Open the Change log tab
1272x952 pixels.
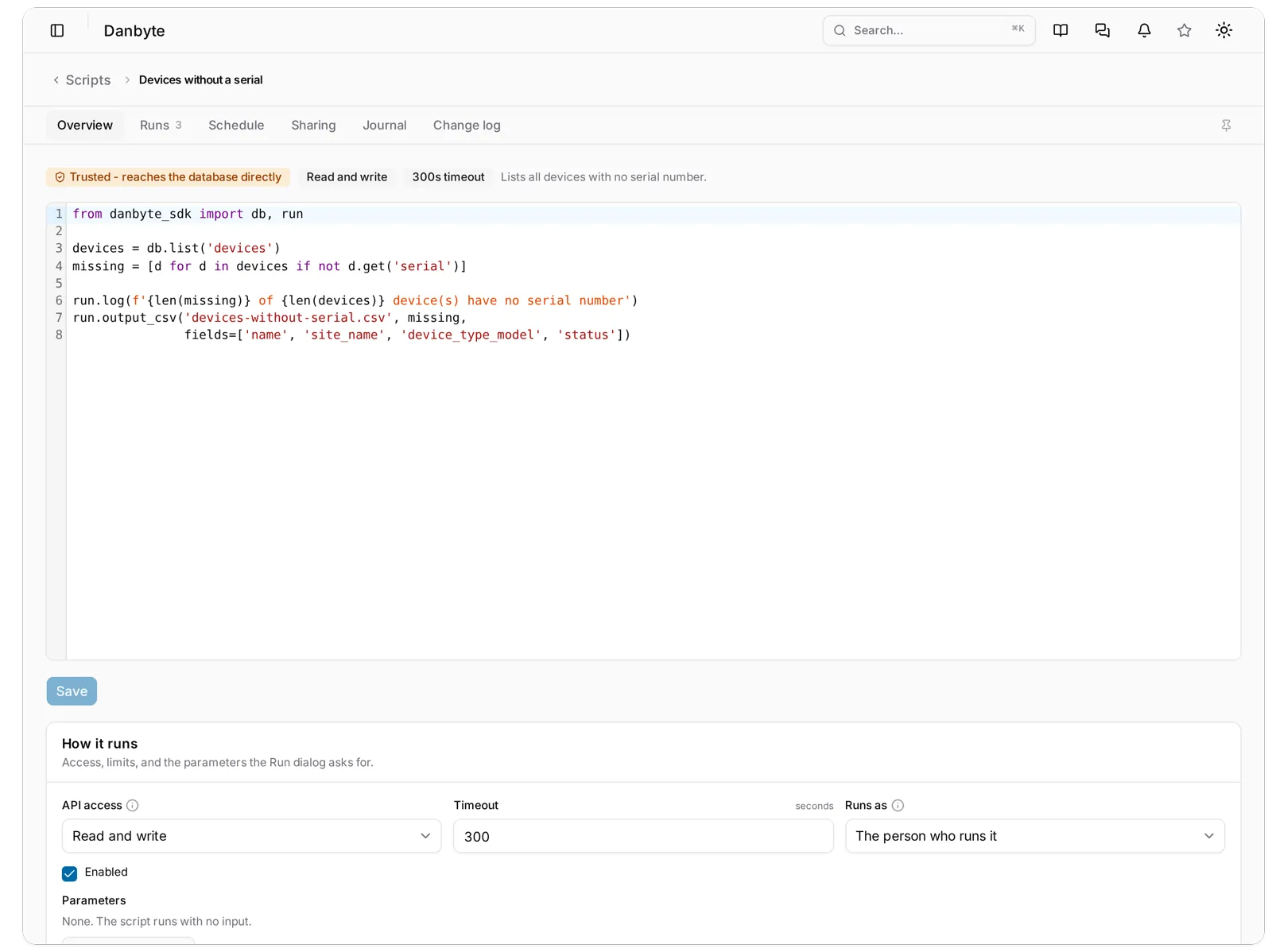[x=467, y=125]
